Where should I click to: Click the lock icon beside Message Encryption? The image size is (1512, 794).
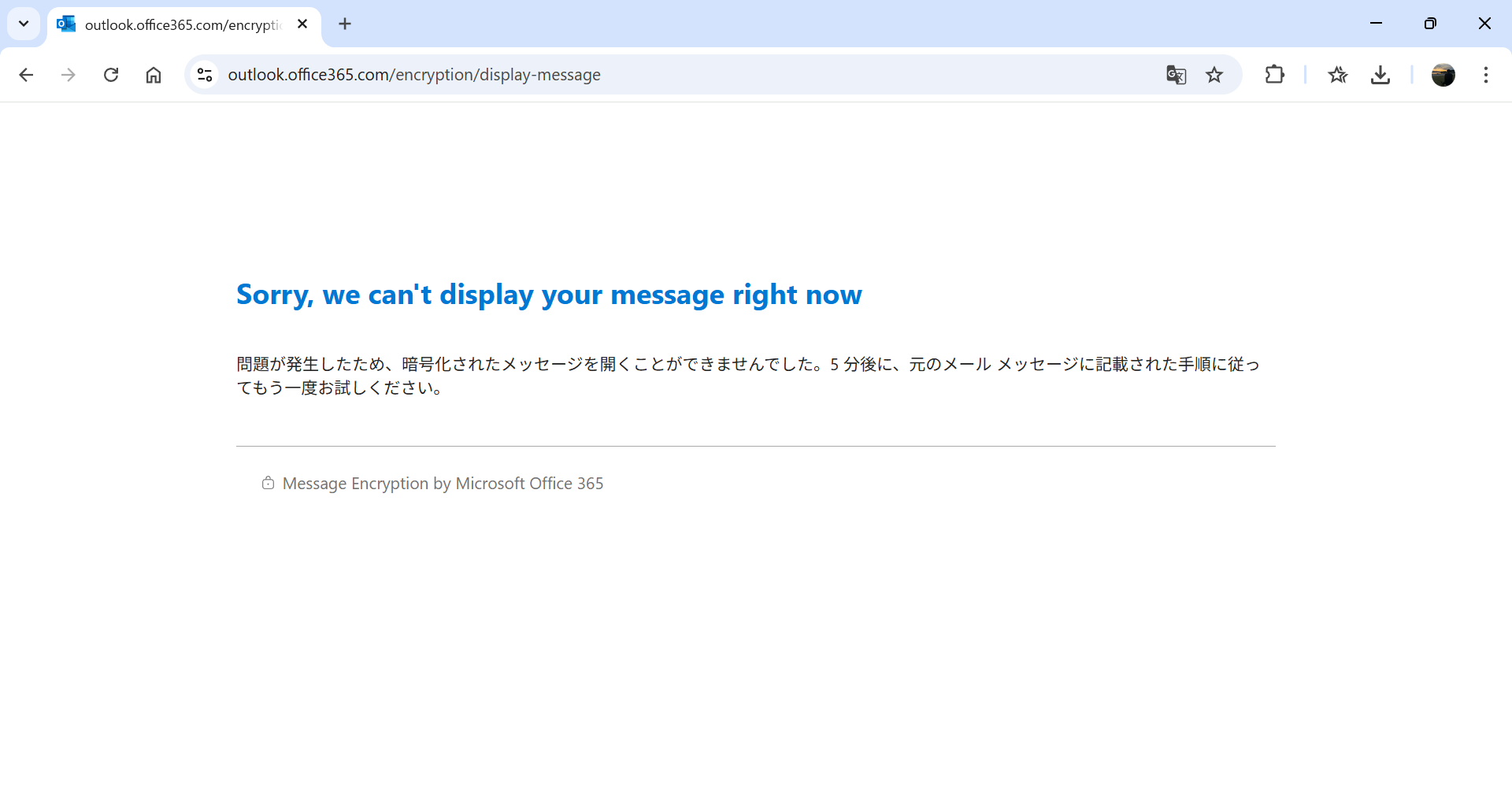tap(268, 483)
